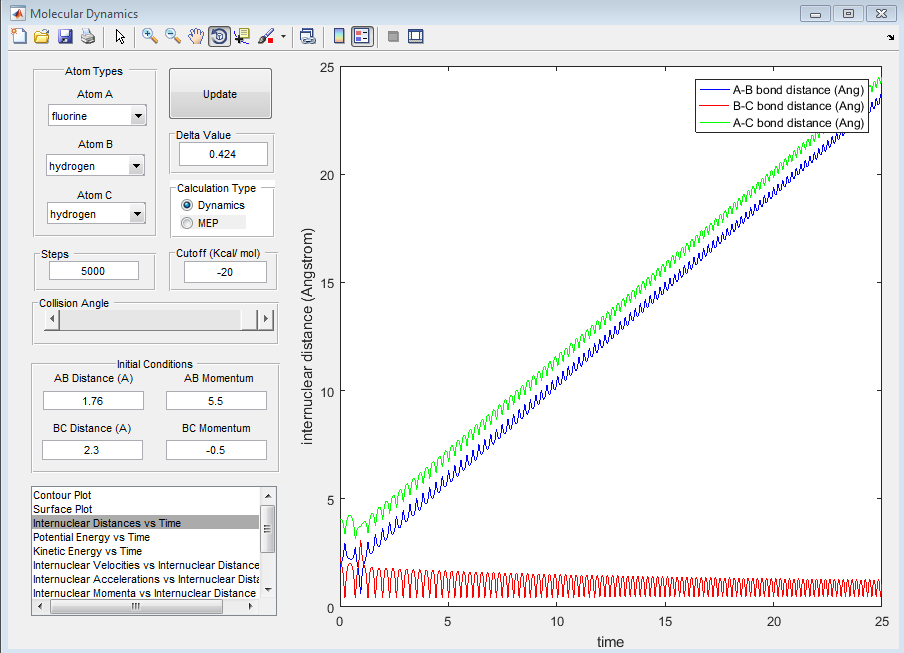904x653 pixels.
Task: Select Internuclear Momenta vs Internuclear Distance
Action: pyautogui.click(x=145, y=593)
